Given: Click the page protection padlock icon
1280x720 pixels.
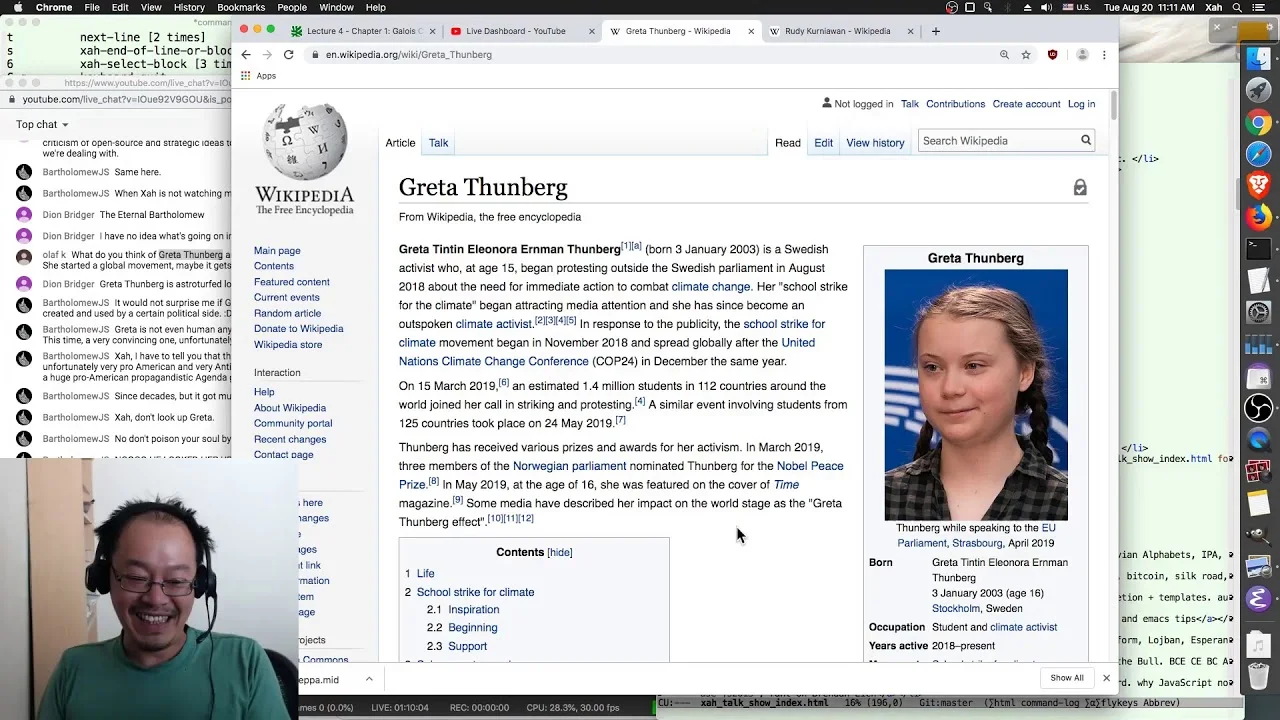Looking at the screenshot, I should 1080,188.
